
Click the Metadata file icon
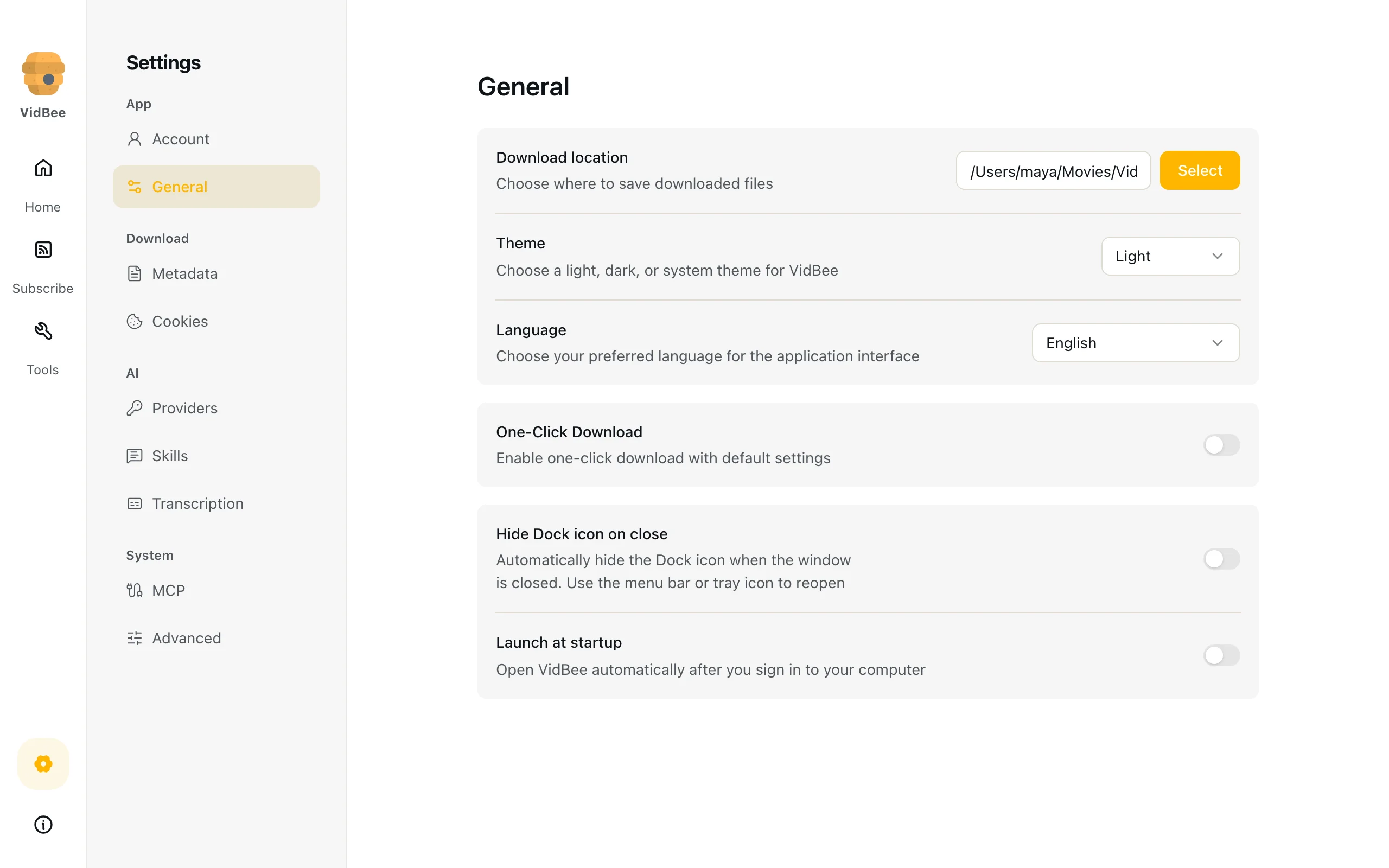click(x=135, y=273)
